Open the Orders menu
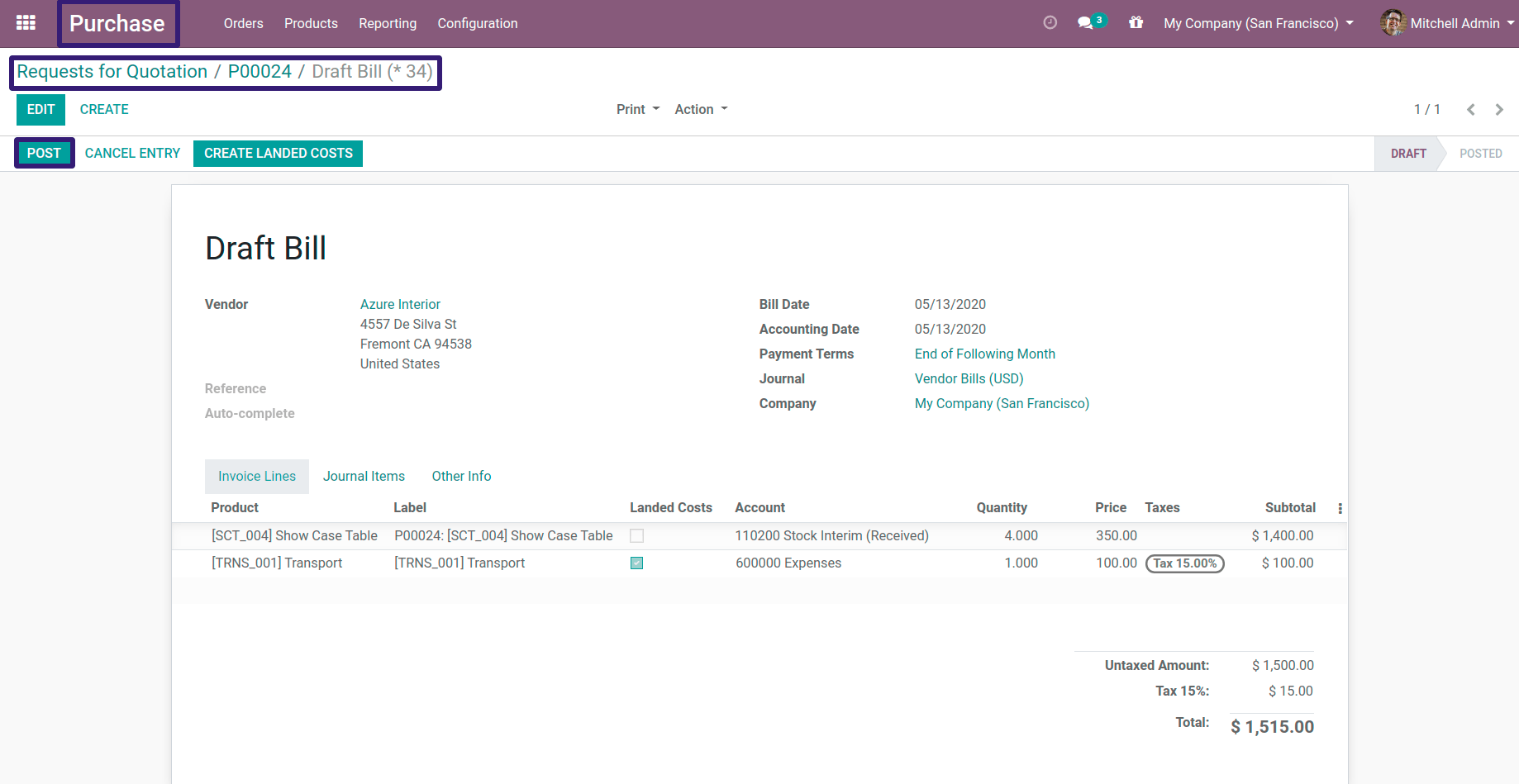This screenshot has height=784, width=1519. pyautogui.click(x=243, y=23)
